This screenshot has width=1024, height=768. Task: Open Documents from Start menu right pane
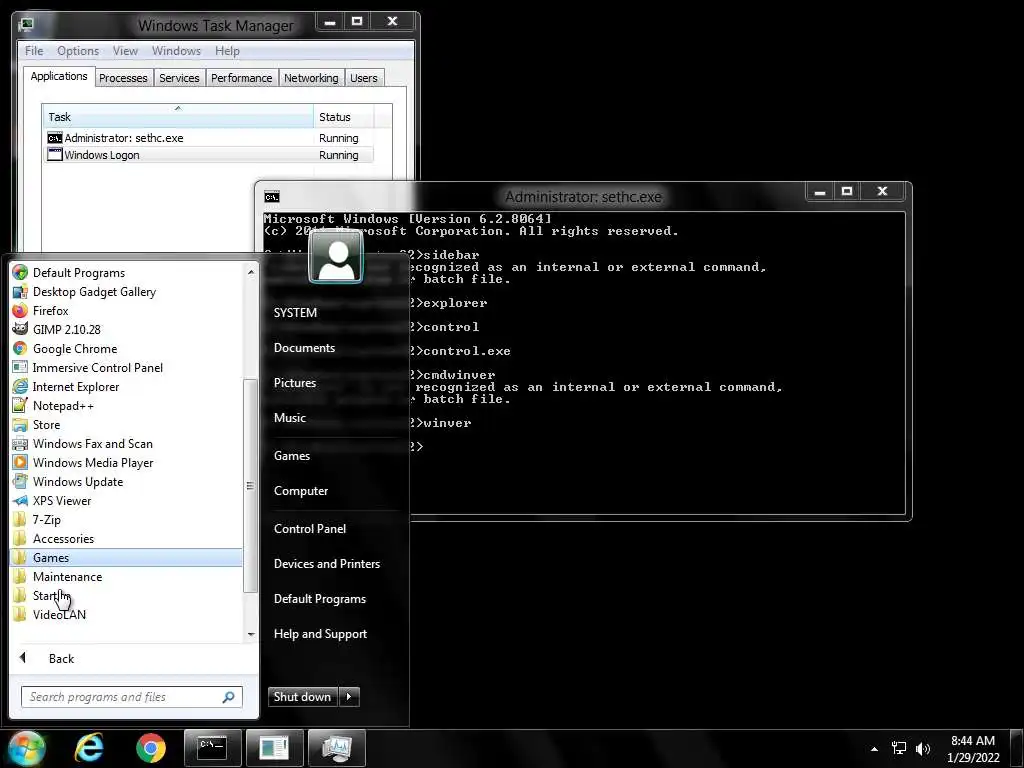pos(304,348)
